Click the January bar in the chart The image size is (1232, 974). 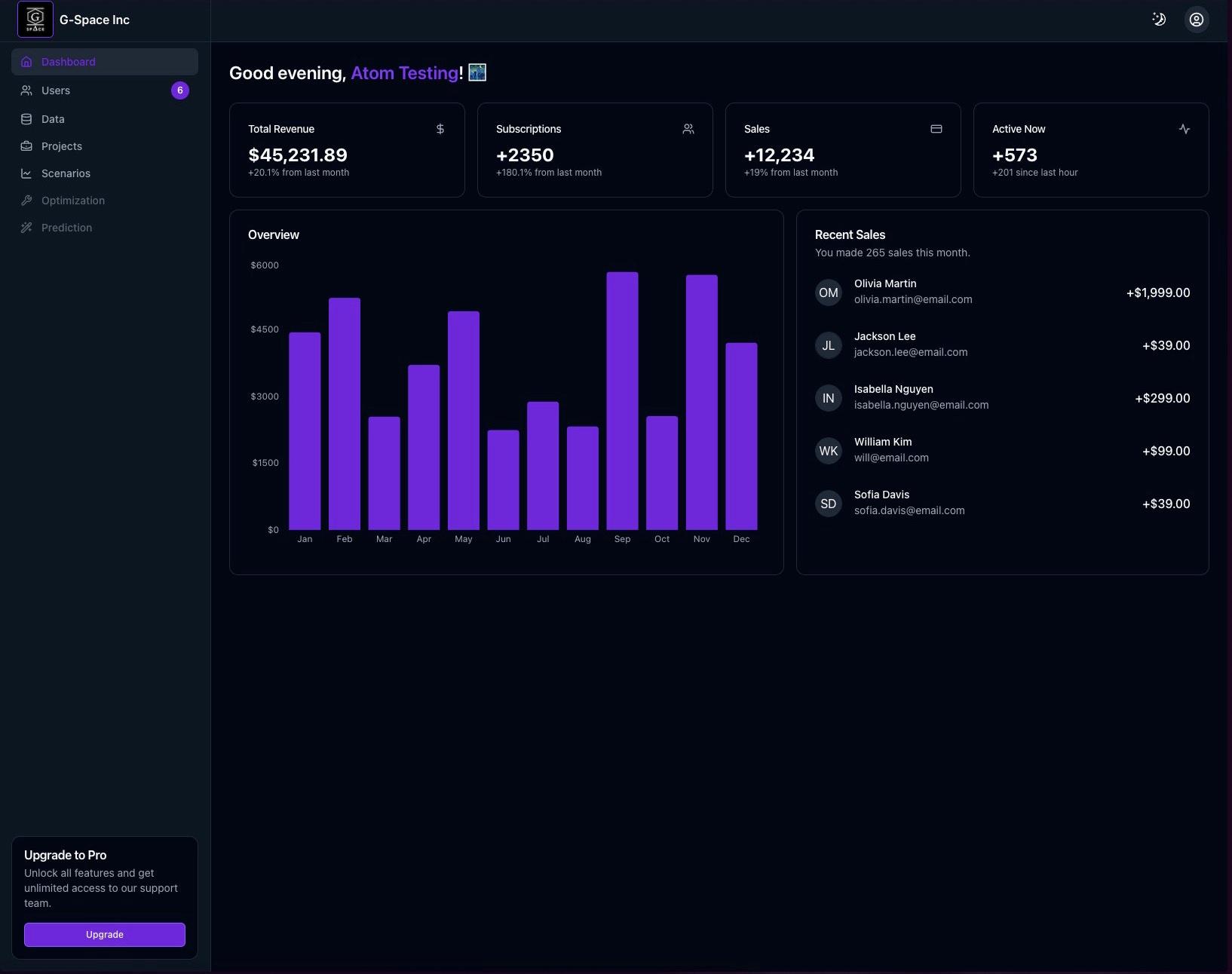point(305,431)
